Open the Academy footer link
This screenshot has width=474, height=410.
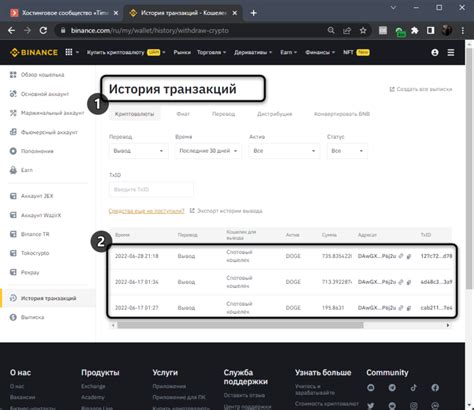[x=93, y=397]
